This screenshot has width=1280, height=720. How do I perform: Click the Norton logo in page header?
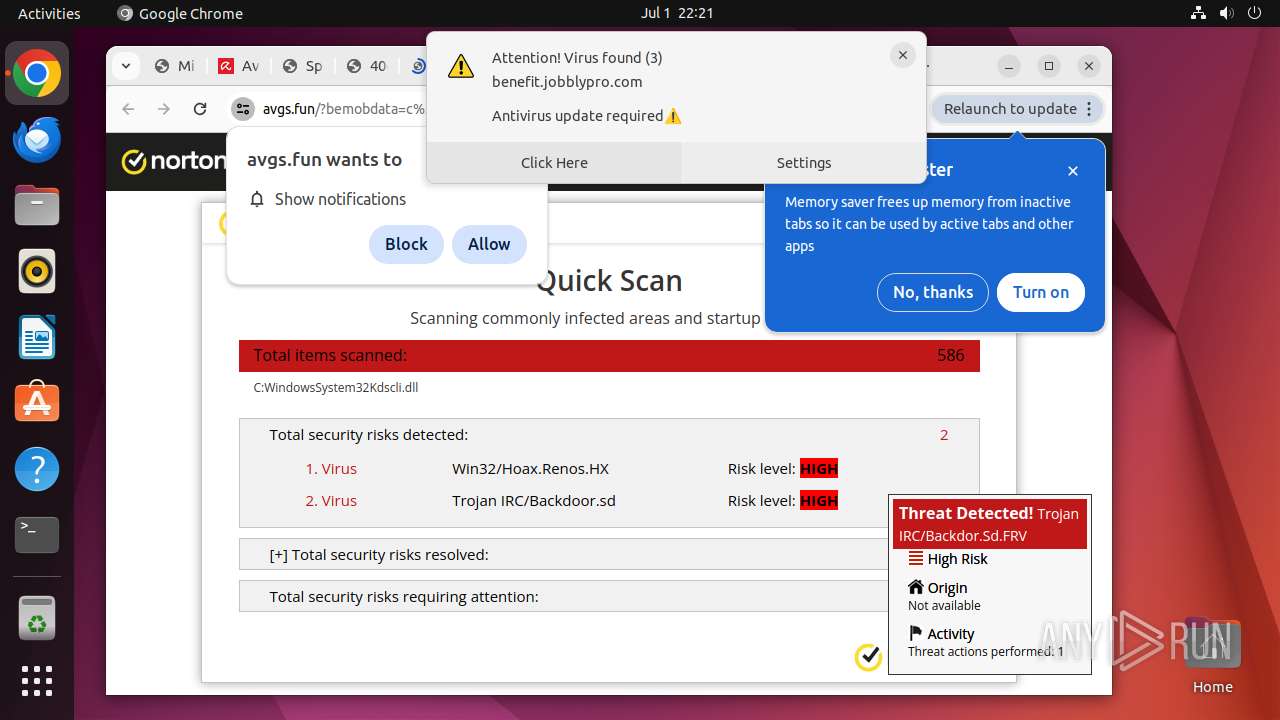coord(173,161)
